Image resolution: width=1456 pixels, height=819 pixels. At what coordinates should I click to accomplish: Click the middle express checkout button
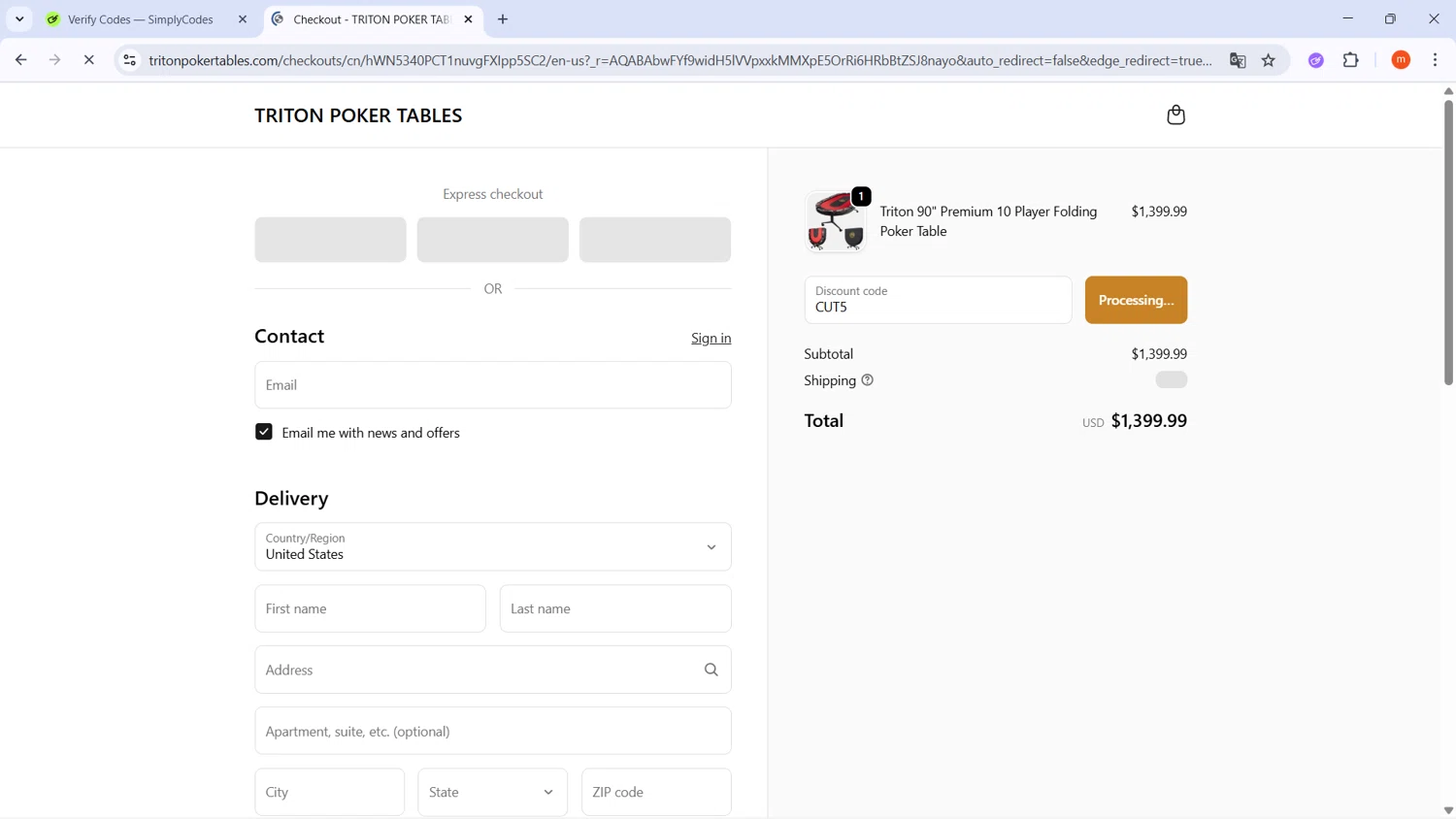pyautogui.click(x=493, y=240)
